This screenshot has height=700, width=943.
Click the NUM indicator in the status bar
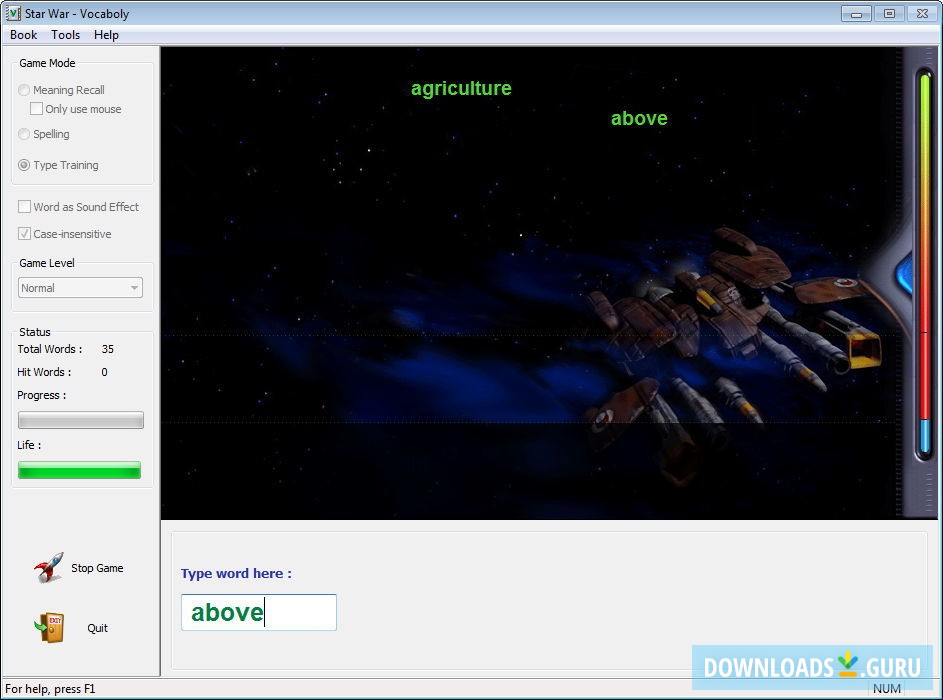click(887, 689)
